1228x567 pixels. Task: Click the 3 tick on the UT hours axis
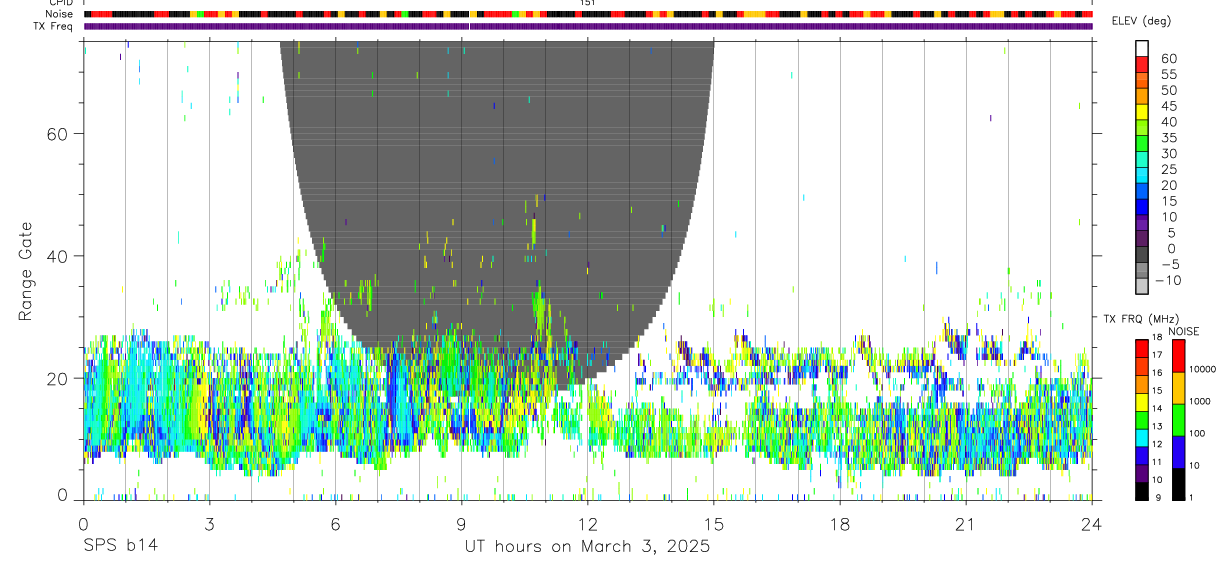[209, 524]
